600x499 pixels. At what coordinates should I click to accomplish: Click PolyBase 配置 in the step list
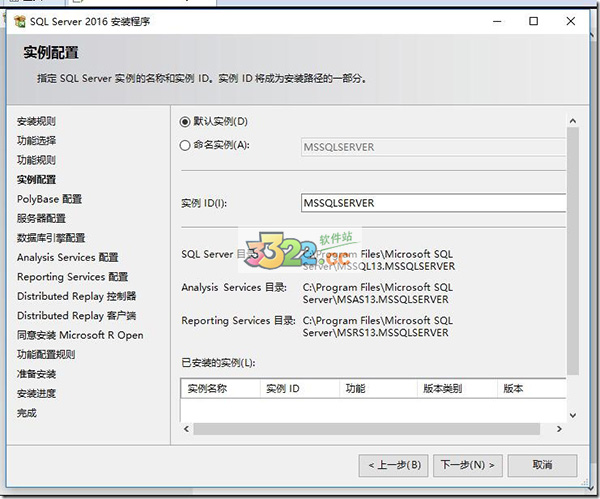(x=49, y=199)
